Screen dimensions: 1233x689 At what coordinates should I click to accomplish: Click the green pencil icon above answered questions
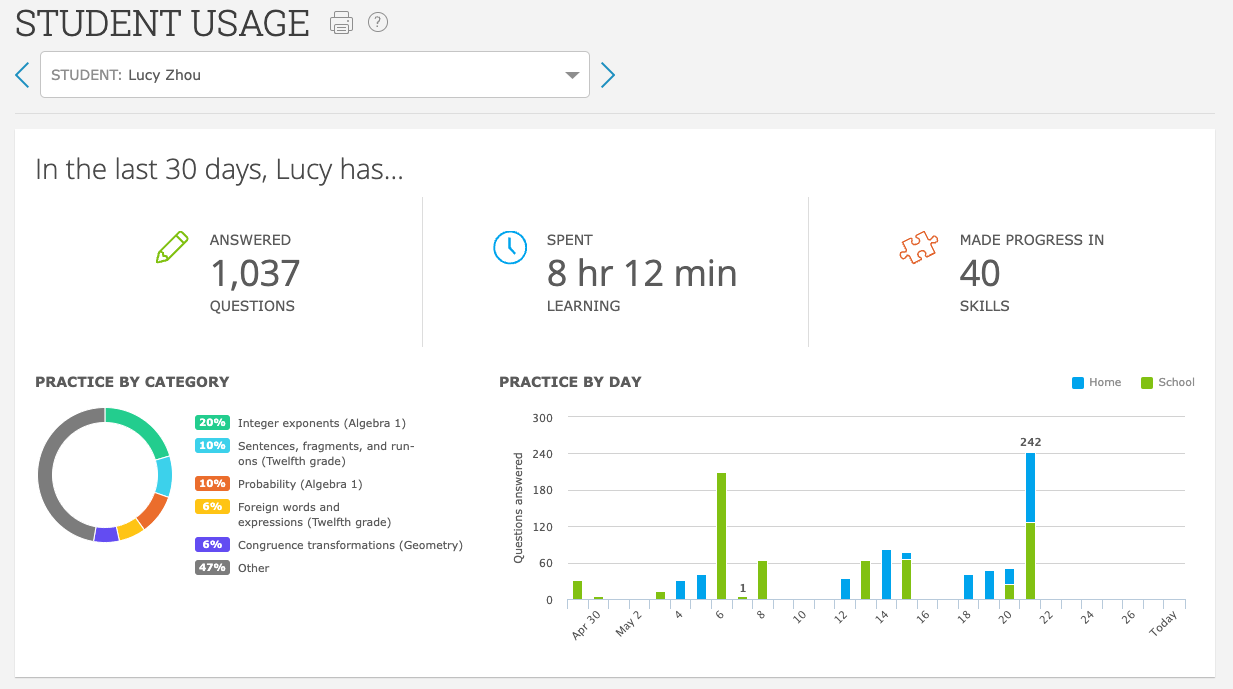[172, 247]
